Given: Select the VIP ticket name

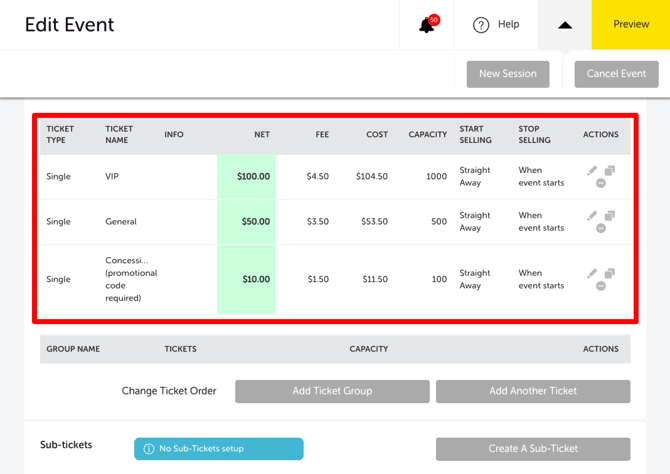Looking at the screenshot, I should [x=112, y=177].
